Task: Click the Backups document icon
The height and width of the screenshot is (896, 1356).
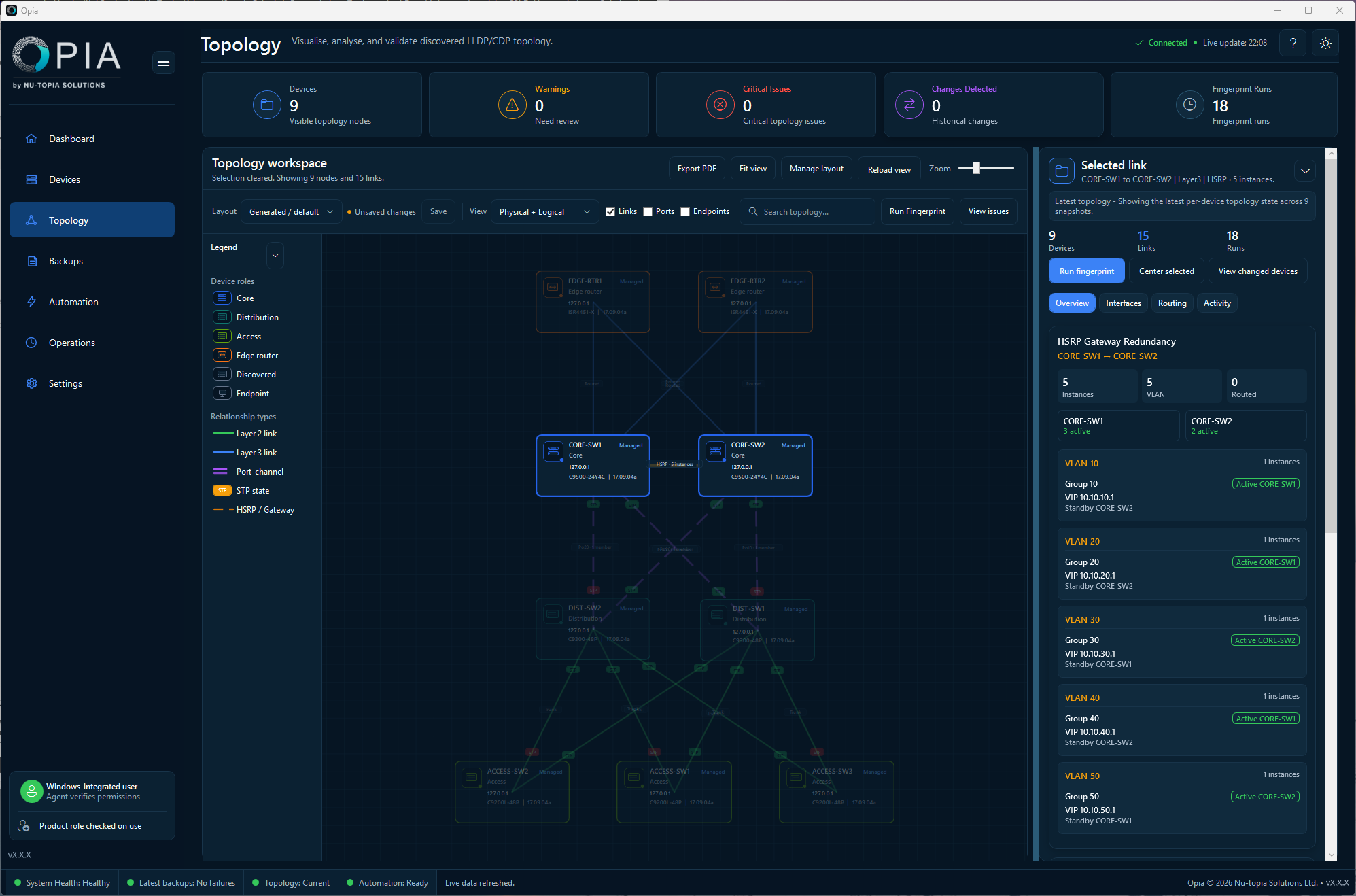Action: click(31, 261)
